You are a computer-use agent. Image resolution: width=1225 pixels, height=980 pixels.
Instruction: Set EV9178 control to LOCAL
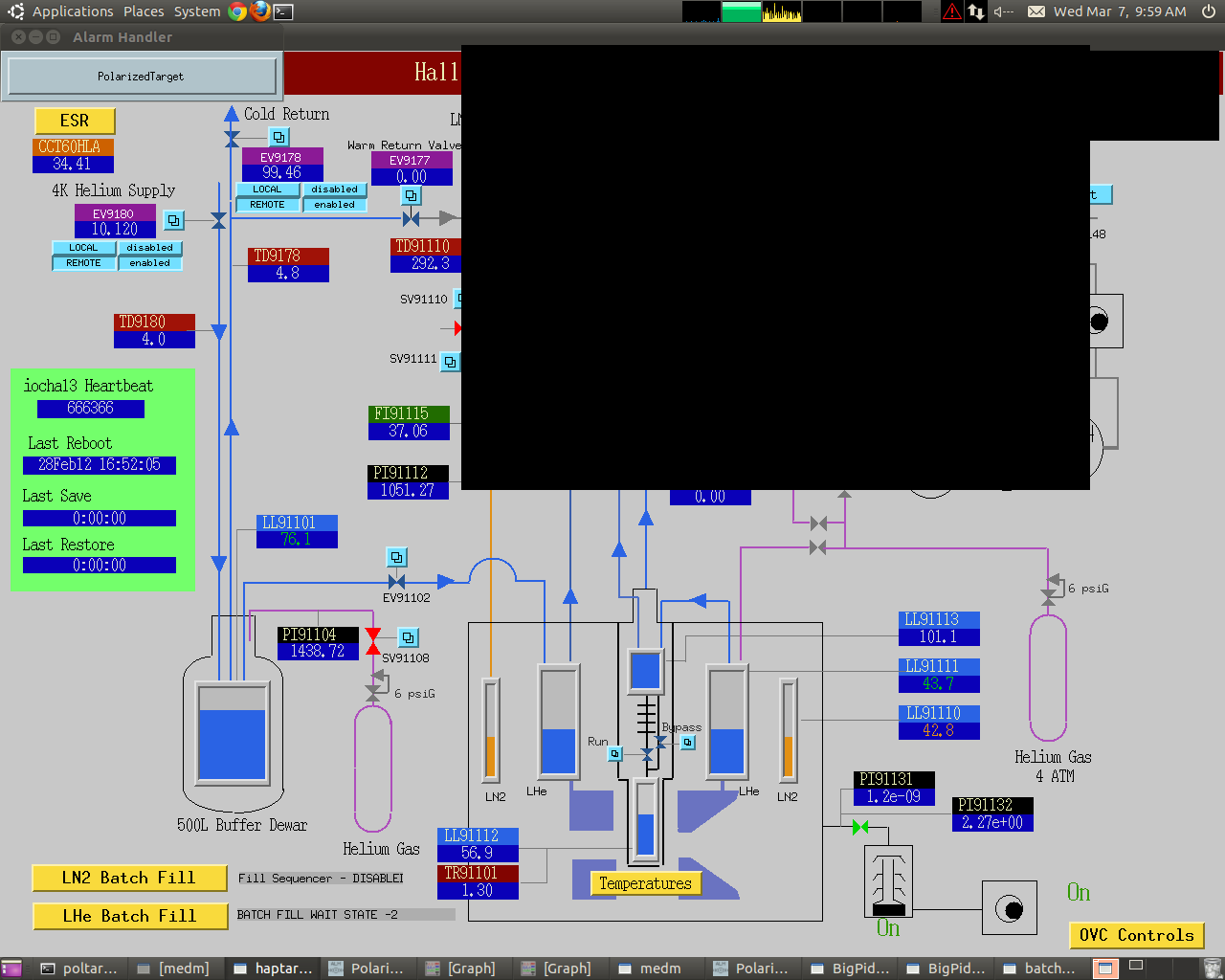pos(267,189)
